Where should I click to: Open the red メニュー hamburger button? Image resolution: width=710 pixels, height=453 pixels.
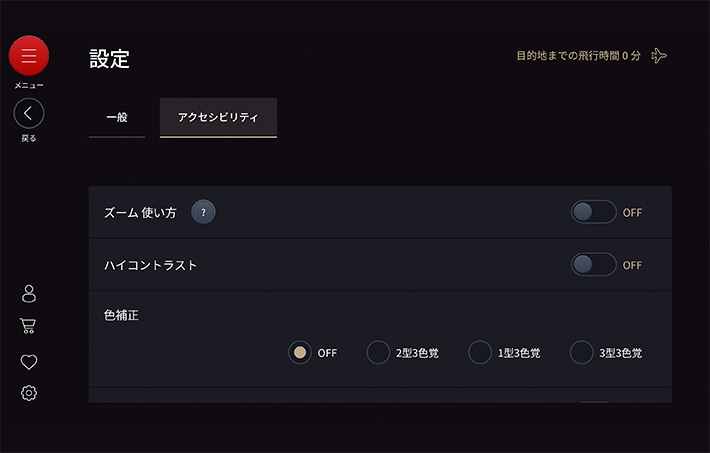[x=29, y=56]
